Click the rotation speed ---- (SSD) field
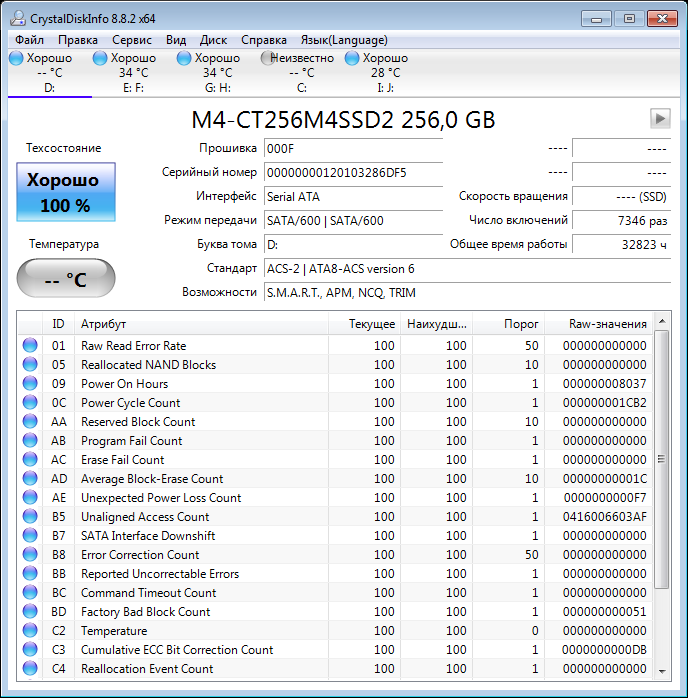This screenshot has height=698, width=688. [621, 196]
